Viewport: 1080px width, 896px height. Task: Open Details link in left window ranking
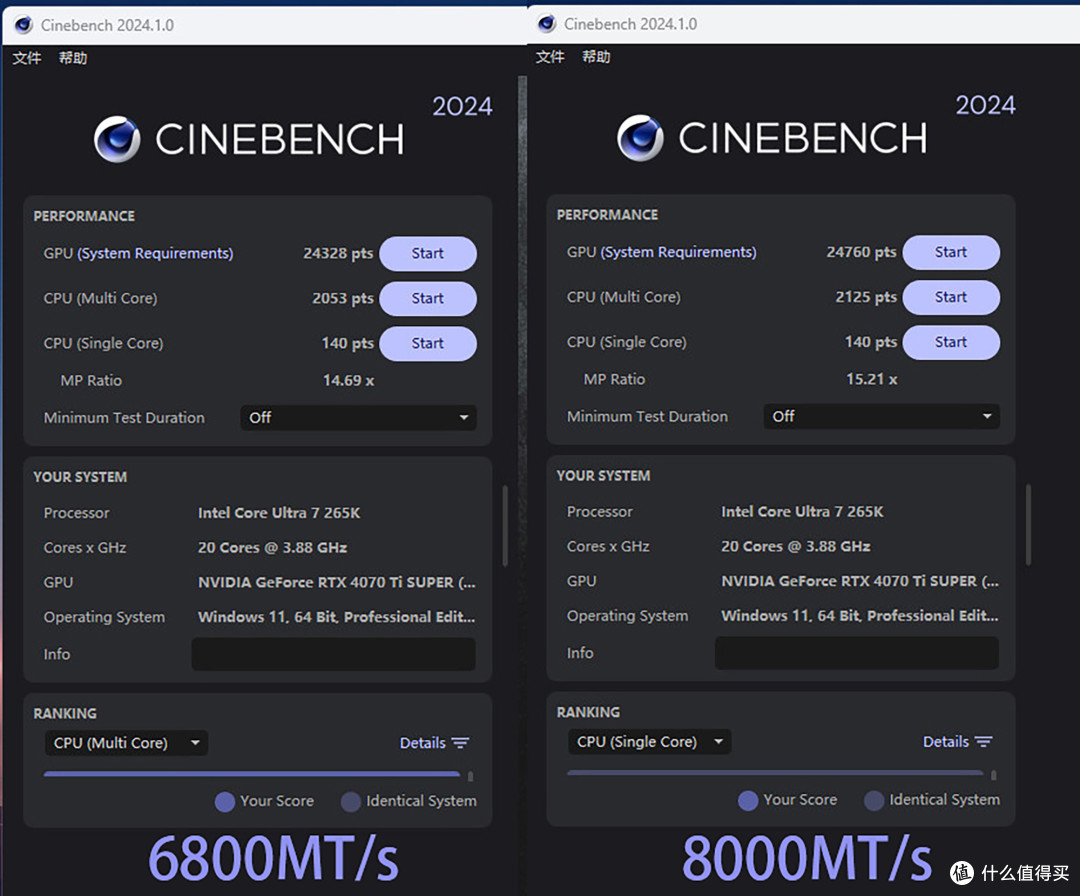click(x=423, y=743)
